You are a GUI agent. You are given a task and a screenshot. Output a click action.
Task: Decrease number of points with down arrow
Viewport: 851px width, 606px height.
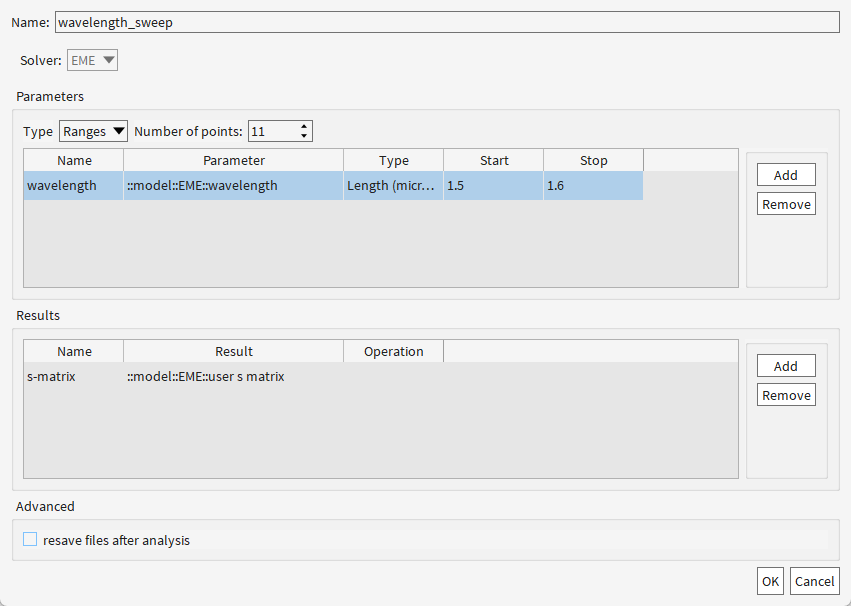304,136
